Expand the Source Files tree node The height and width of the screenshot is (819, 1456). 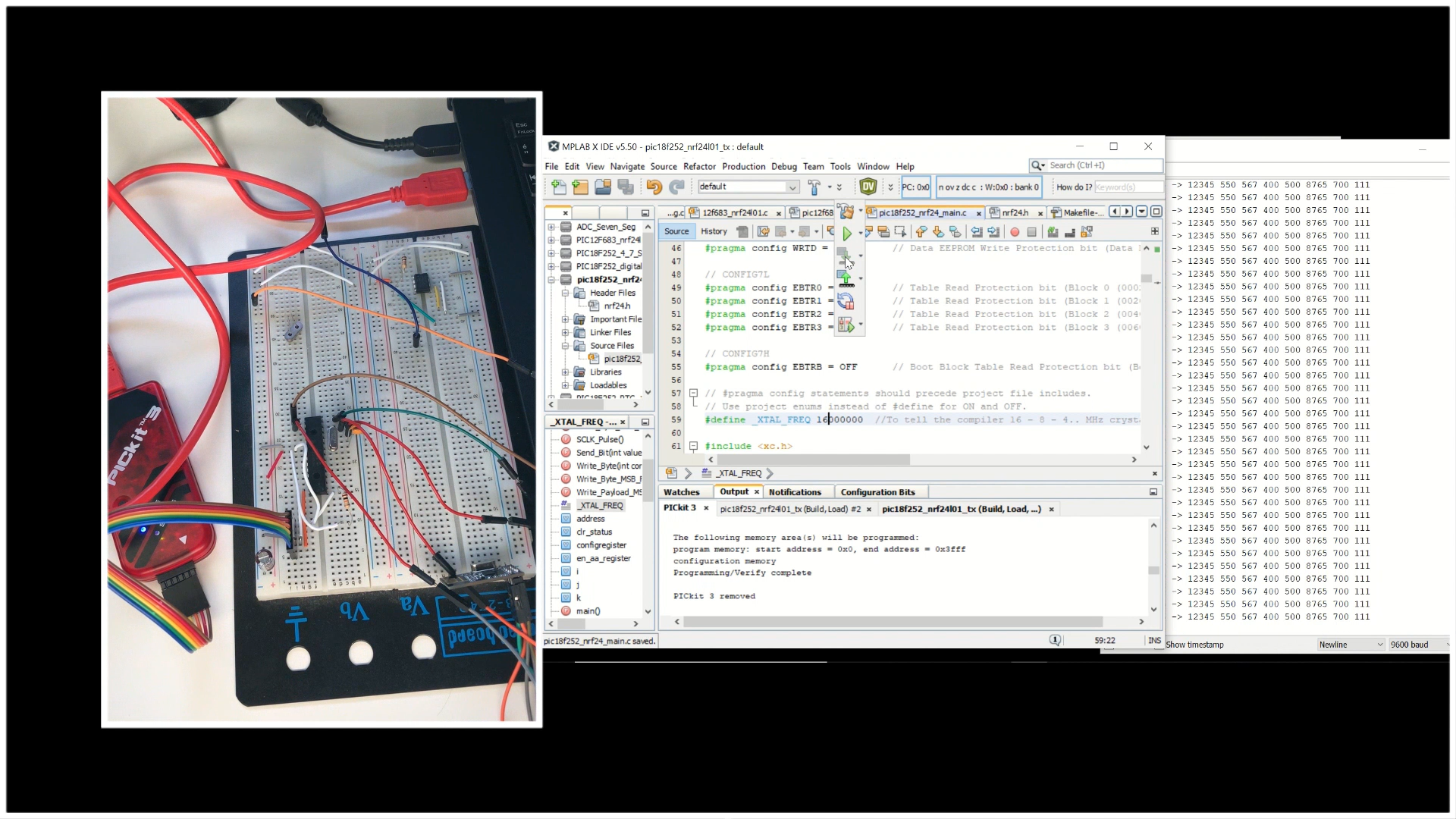click(x=568, y=344)
